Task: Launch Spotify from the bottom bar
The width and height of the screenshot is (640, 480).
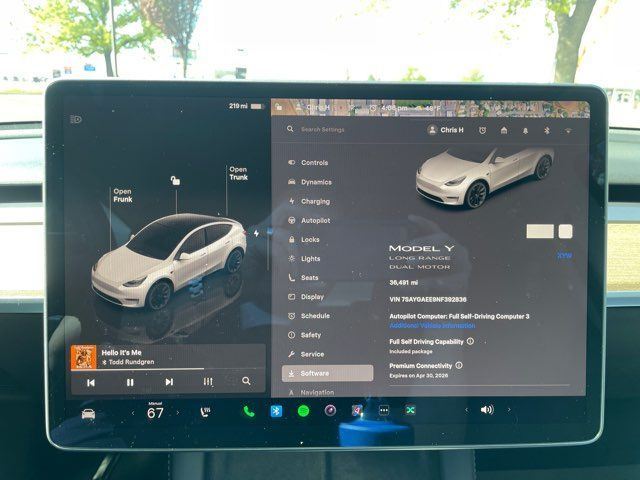Action: click(x=303, y=411)
